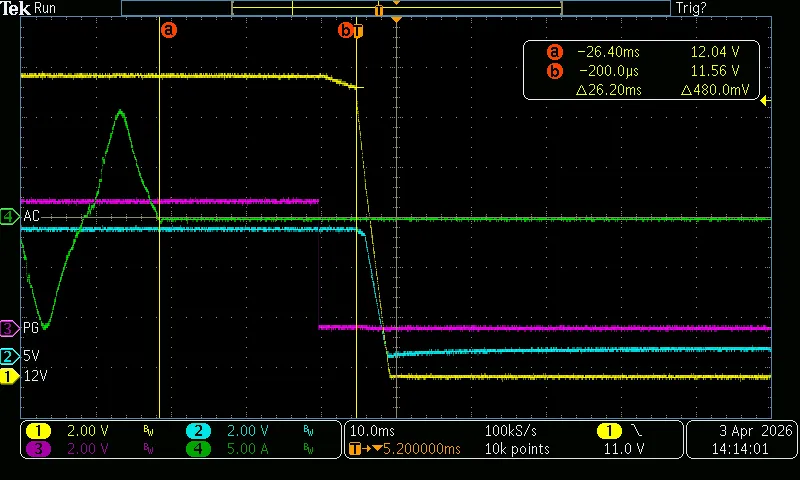Click the cursor b badge in readout box
This screenshot has height=480, width=800.
555,71
